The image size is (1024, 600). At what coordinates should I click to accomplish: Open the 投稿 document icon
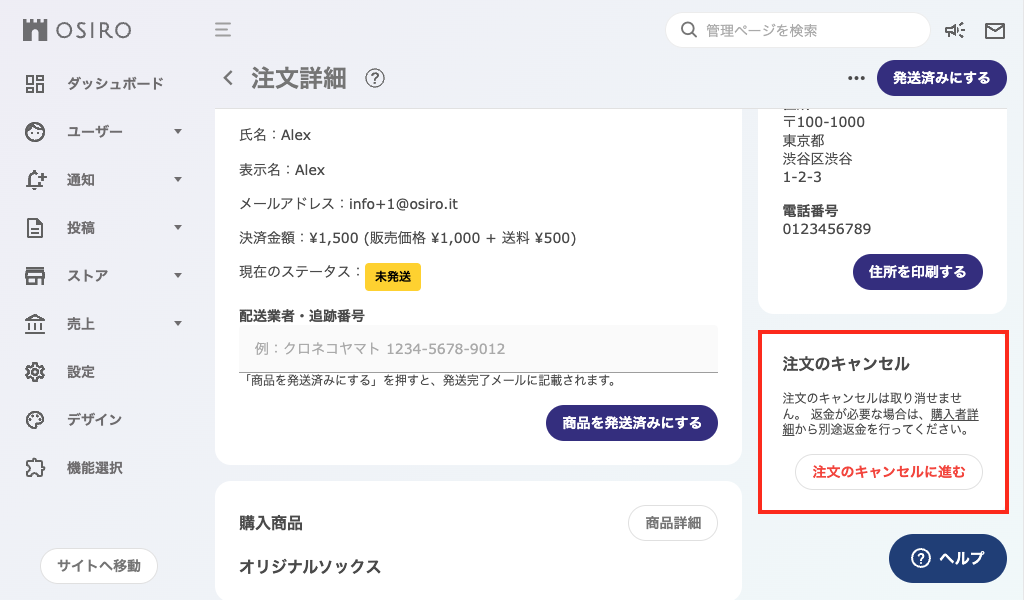pos(36,227)
